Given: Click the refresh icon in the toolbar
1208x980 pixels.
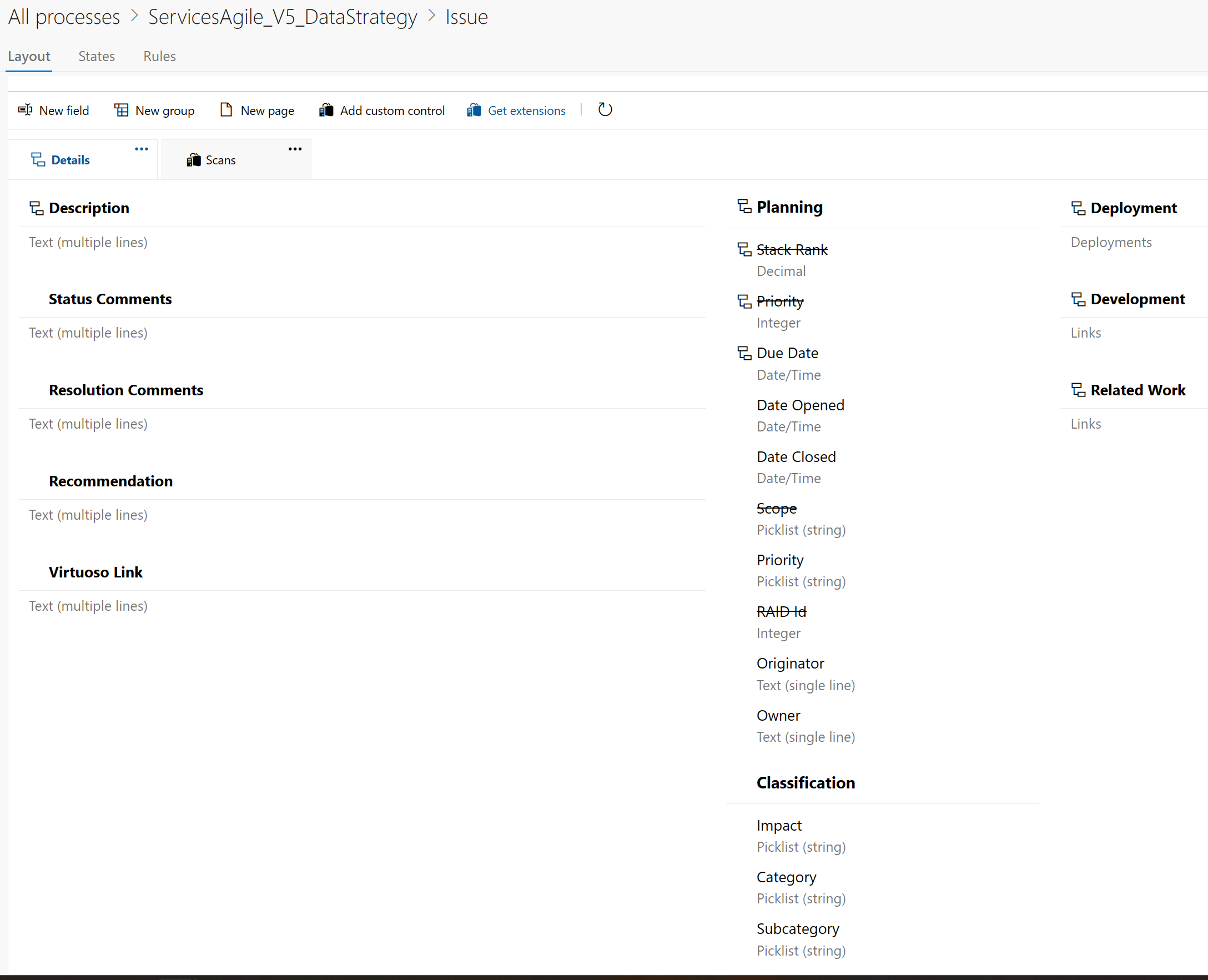Looking at the screenshot, I should point(605,110).
